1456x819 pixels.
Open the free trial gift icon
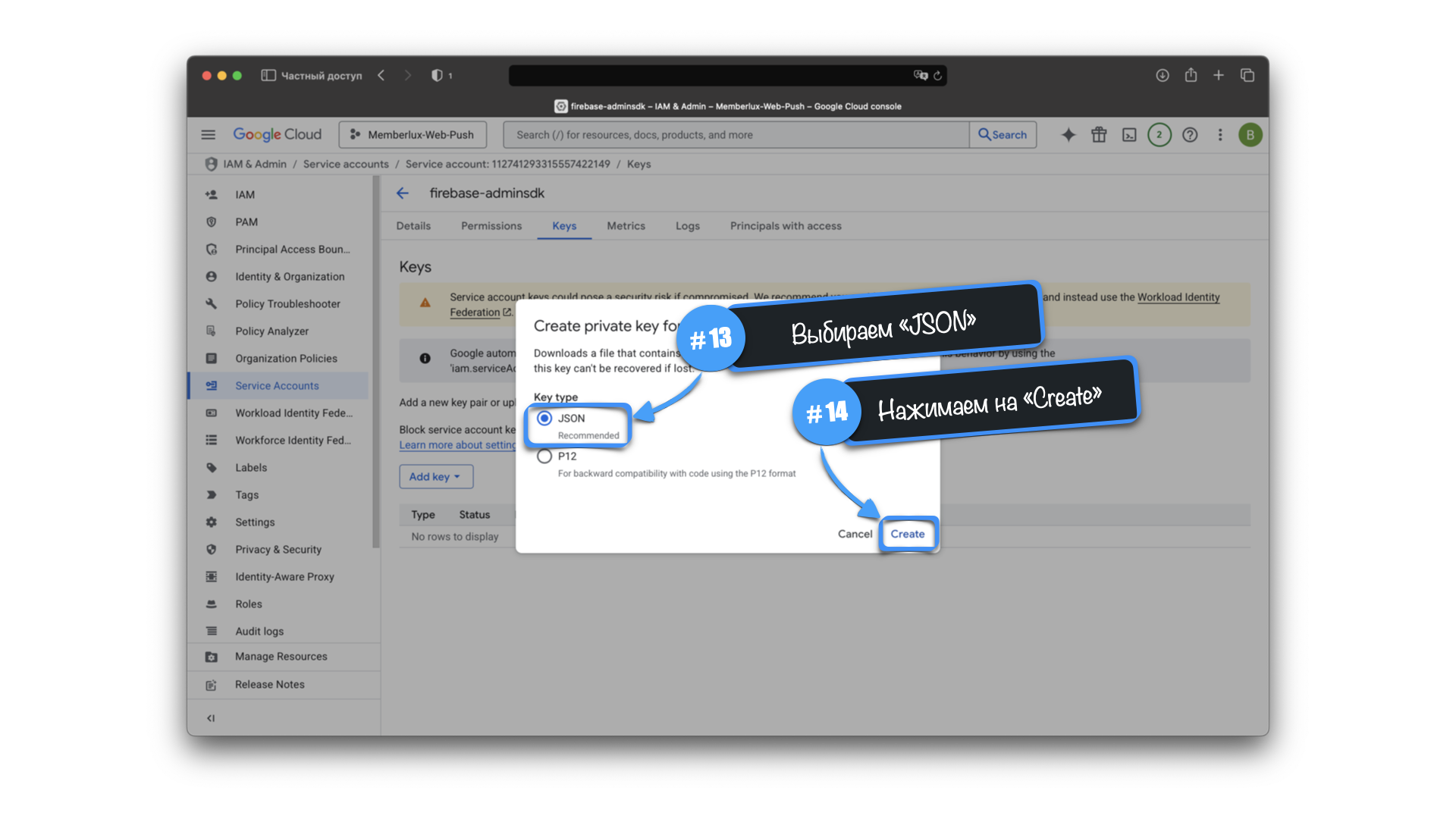pyautogui.click(x=1099, y=135)
